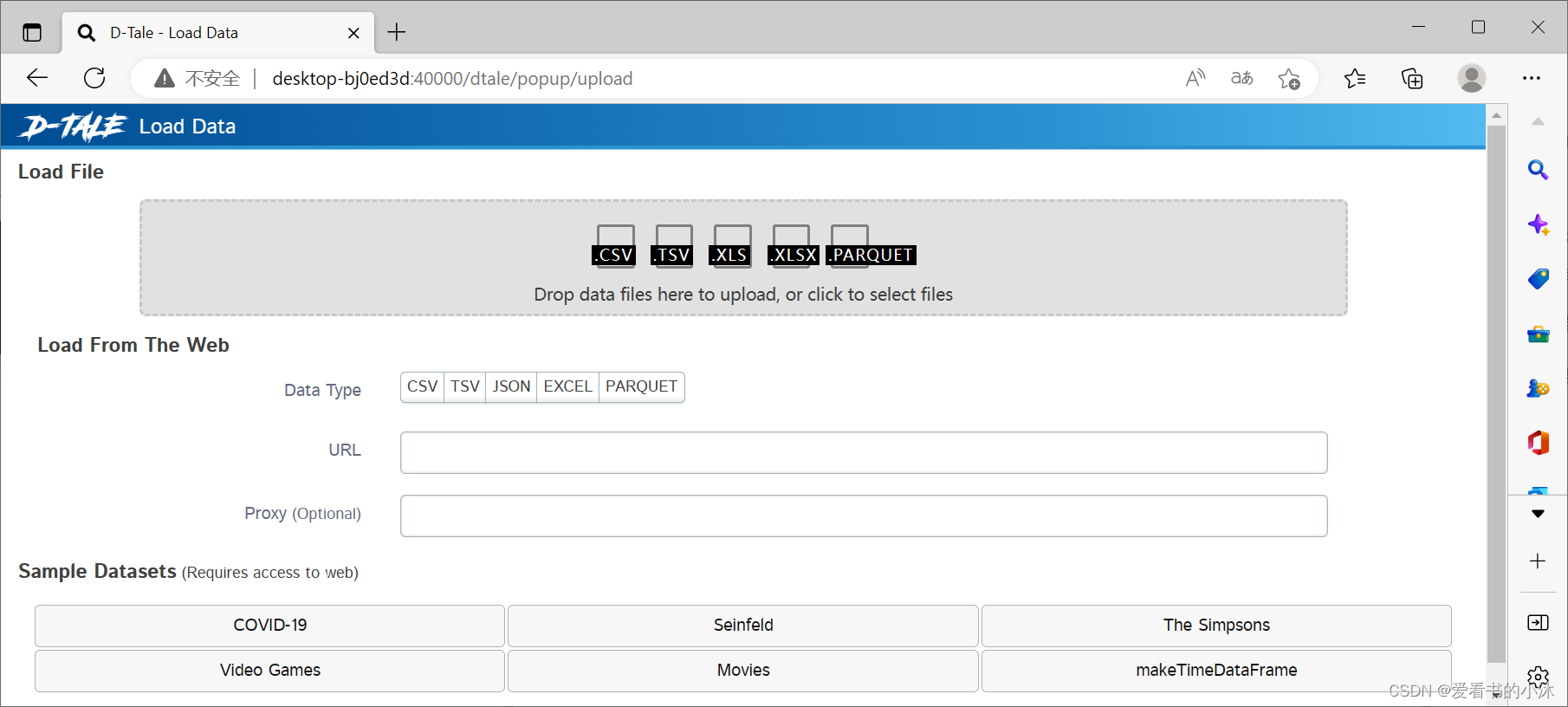The image size is (1568, 707).
Task: Open the collections icon
Action: pyautogui.click(x=1412, y=79)
